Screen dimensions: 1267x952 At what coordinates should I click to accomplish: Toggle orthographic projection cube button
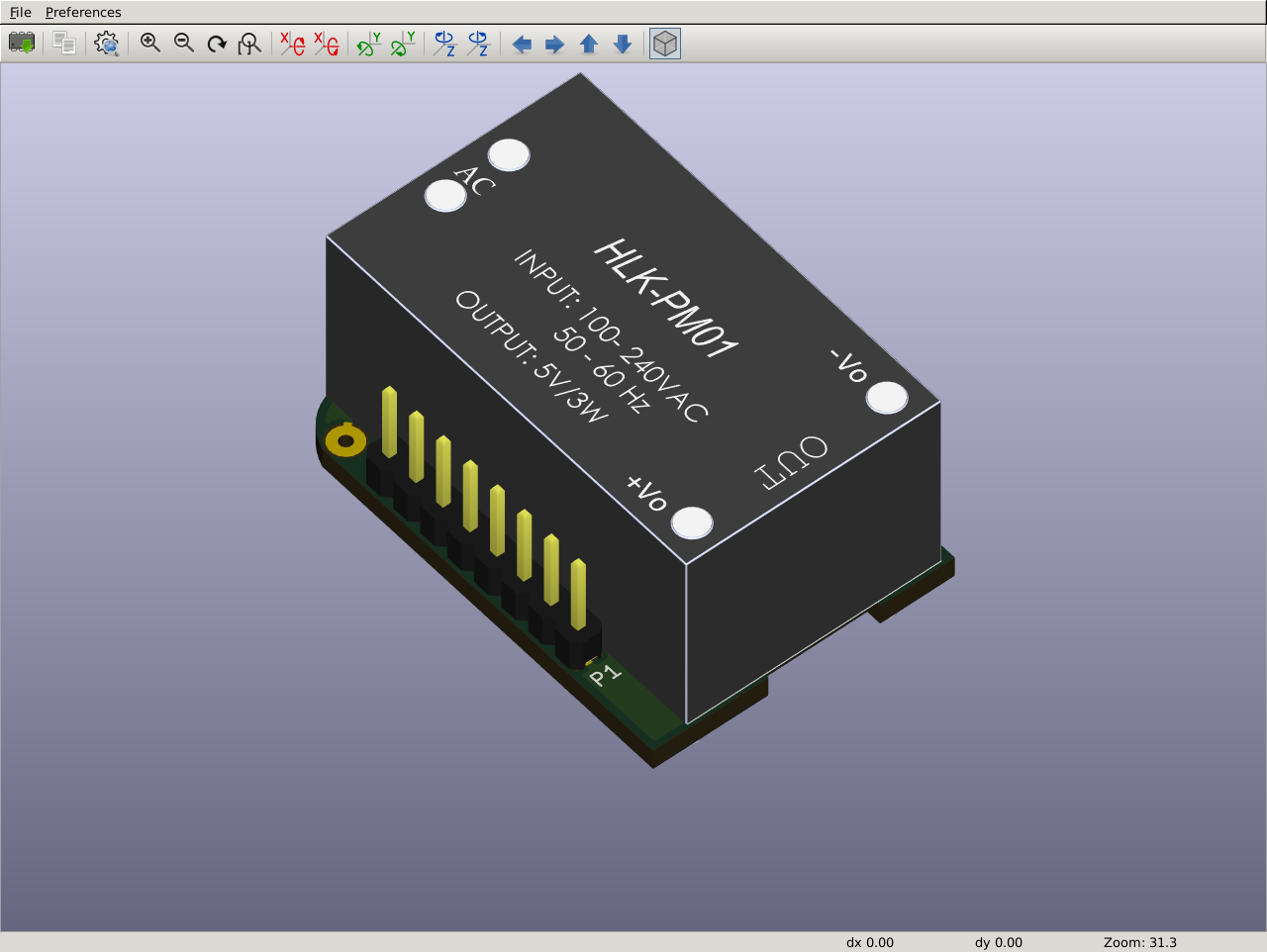pos(665,44)
